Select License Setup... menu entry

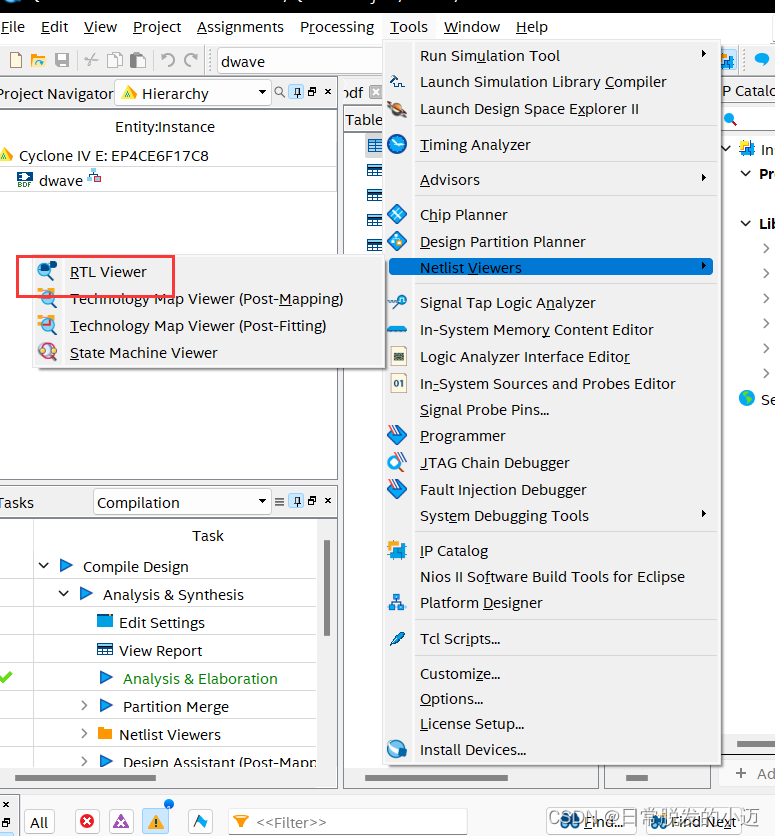(472, 724)
